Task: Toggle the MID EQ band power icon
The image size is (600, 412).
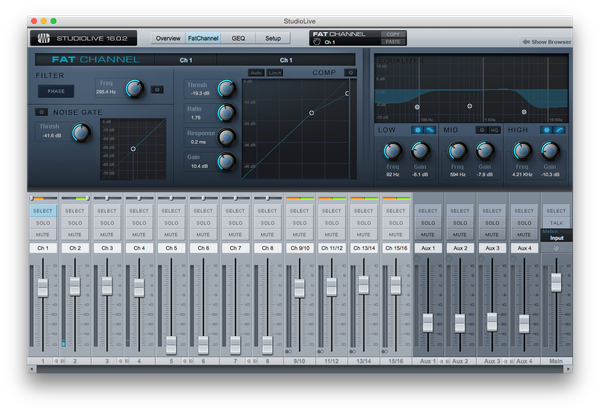Action: click(x=482, y=130)
